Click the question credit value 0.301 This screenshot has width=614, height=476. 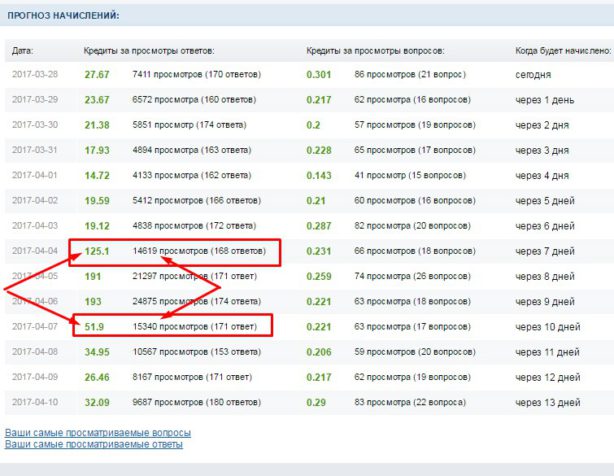319,74
